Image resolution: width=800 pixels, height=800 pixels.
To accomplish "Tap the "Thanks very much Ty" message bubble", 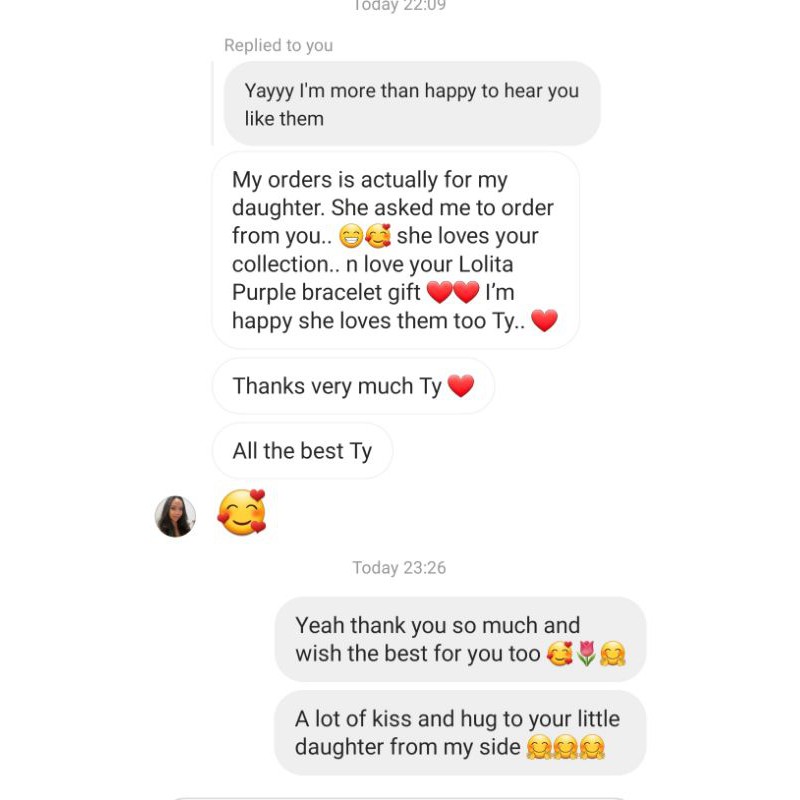I will click(353, 386).
